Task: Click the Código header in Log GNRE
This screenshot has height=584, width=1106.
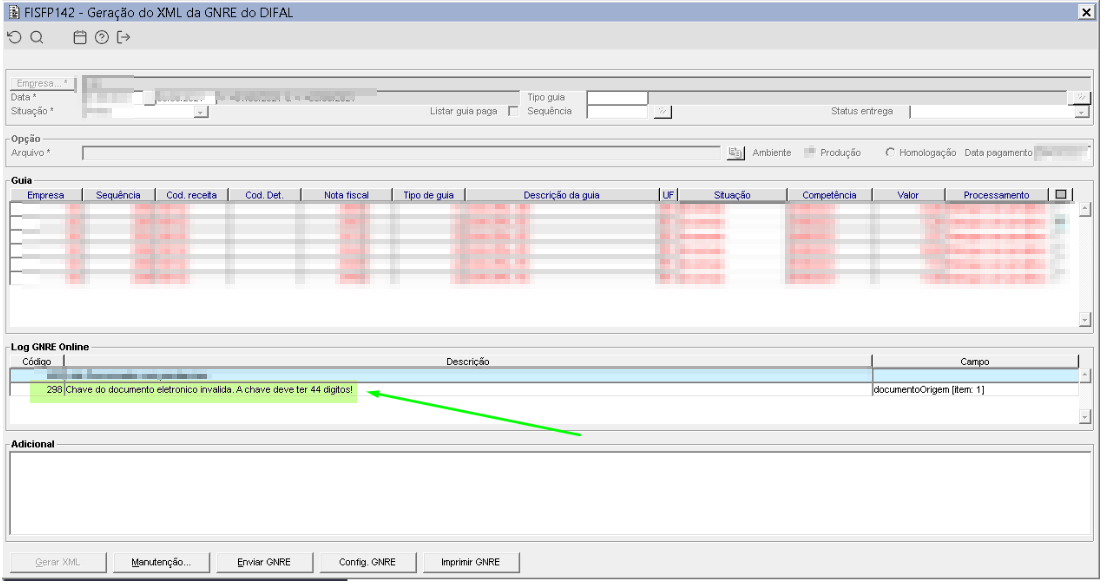Action: [37, 361]
